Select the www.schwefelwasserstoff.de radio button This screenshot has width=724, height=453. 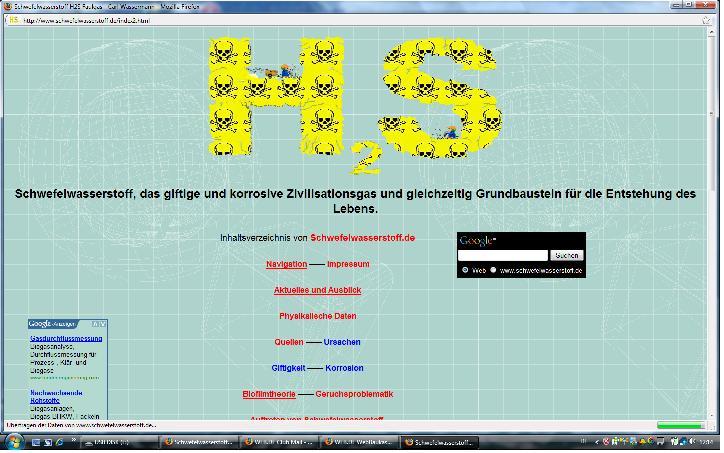[x=494, y=270]
